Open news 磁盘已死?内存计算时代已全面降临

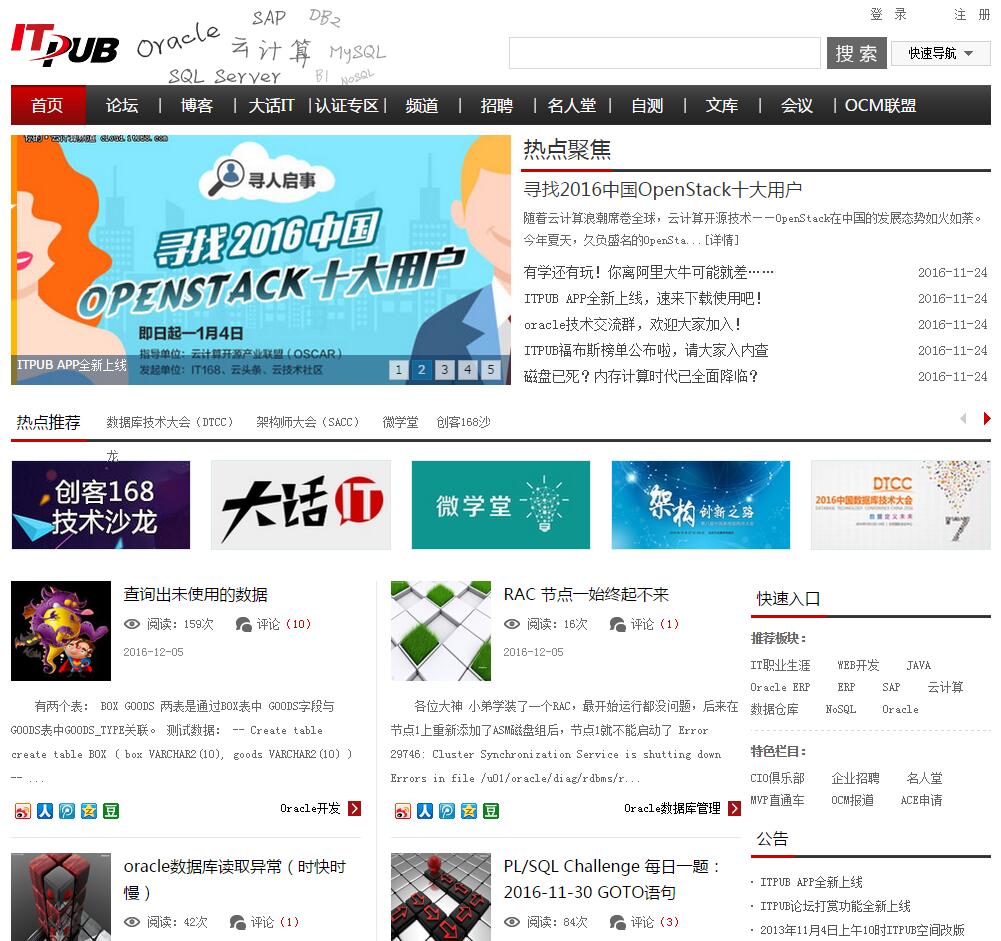click(640, 376)
